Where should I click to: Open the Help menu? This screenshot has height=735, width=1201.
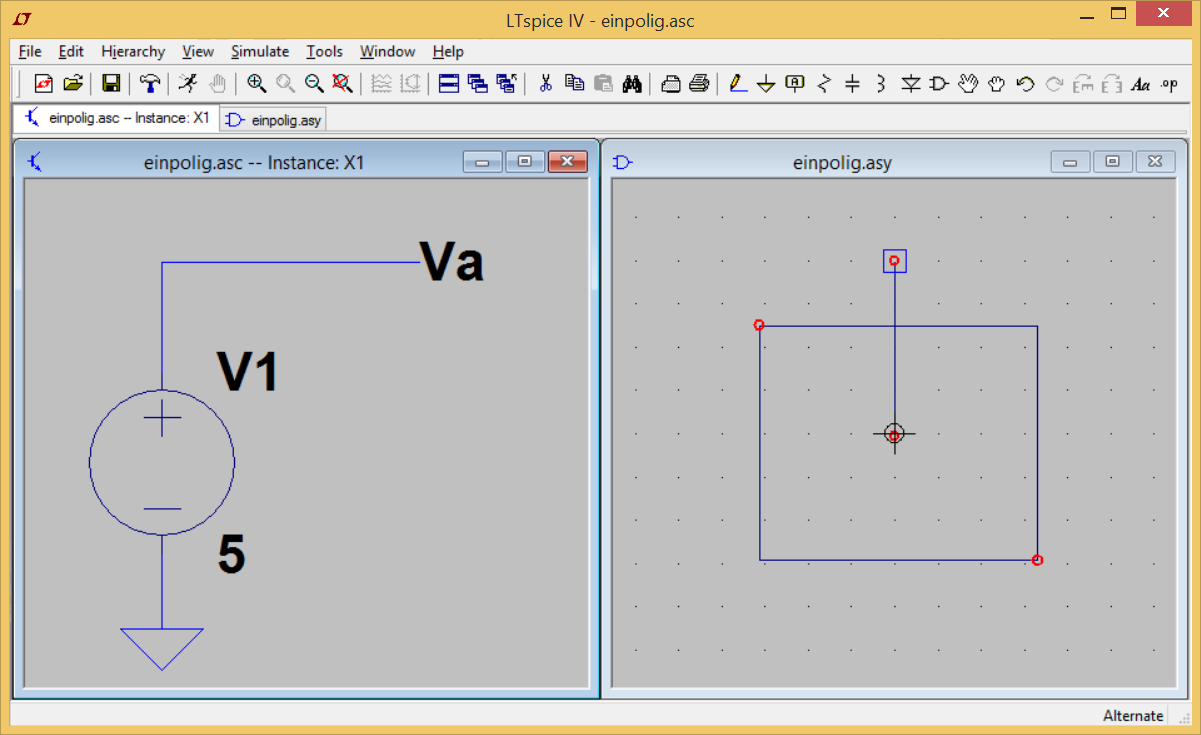click(x=448, y=52)
